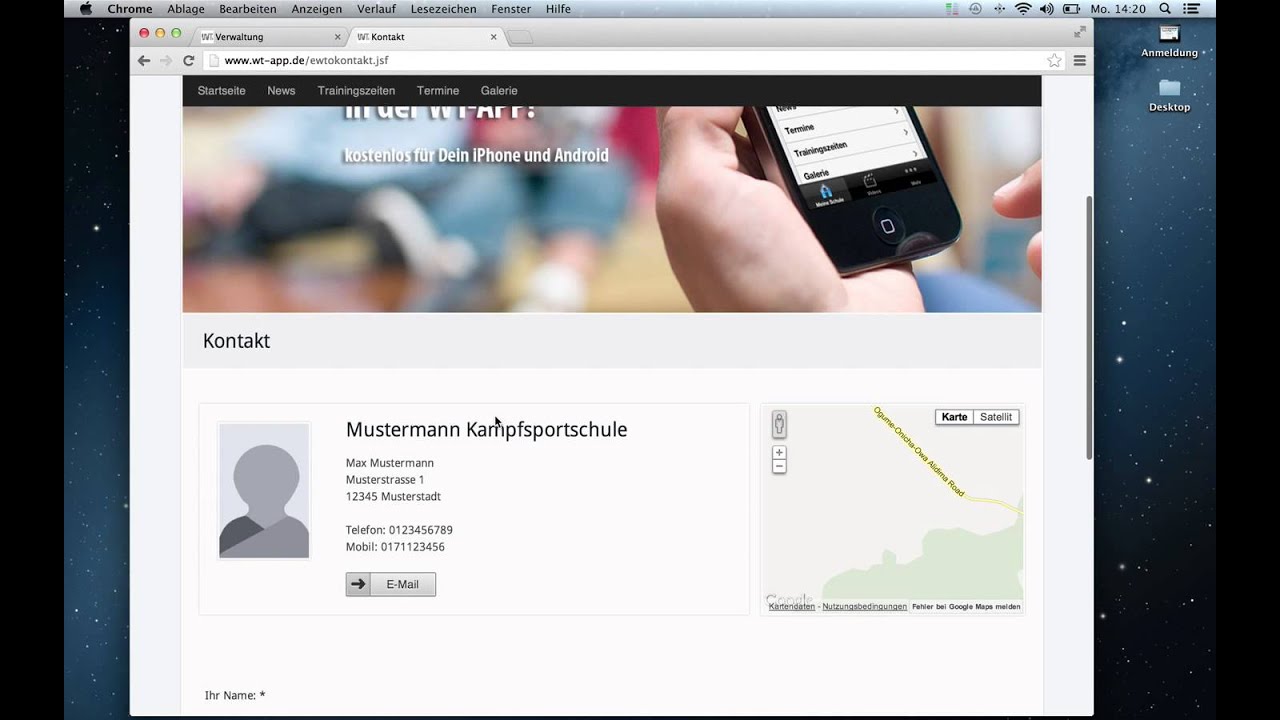Screen dimensions: 1280x720
Task: Select the Mustermann Kampfsportschule heading
Action: [486, 430]
